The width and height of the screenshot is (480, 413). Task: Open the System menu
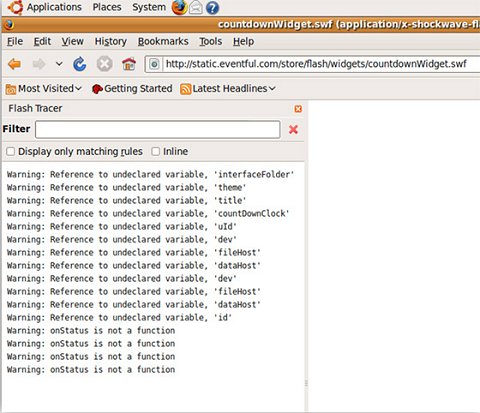149,7
